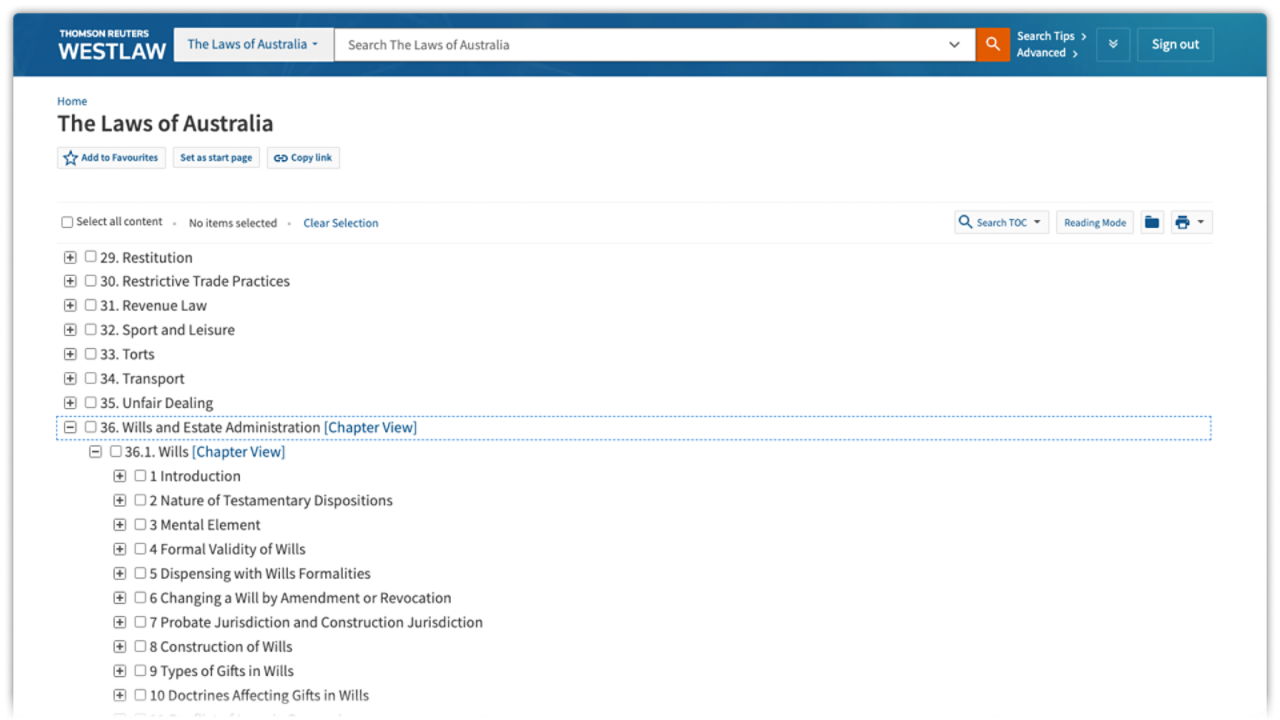Open The Laws of Australia dropdown

[x=253, y=44]
